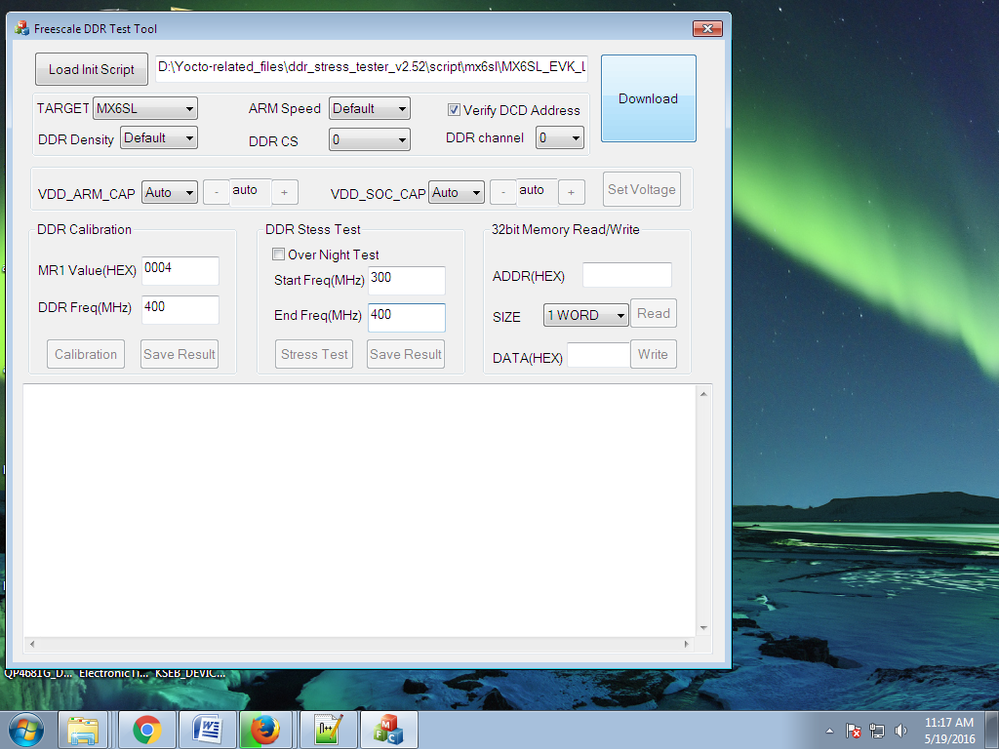Click Save Result under DDR Stess Test

click(x=406, y=354)
